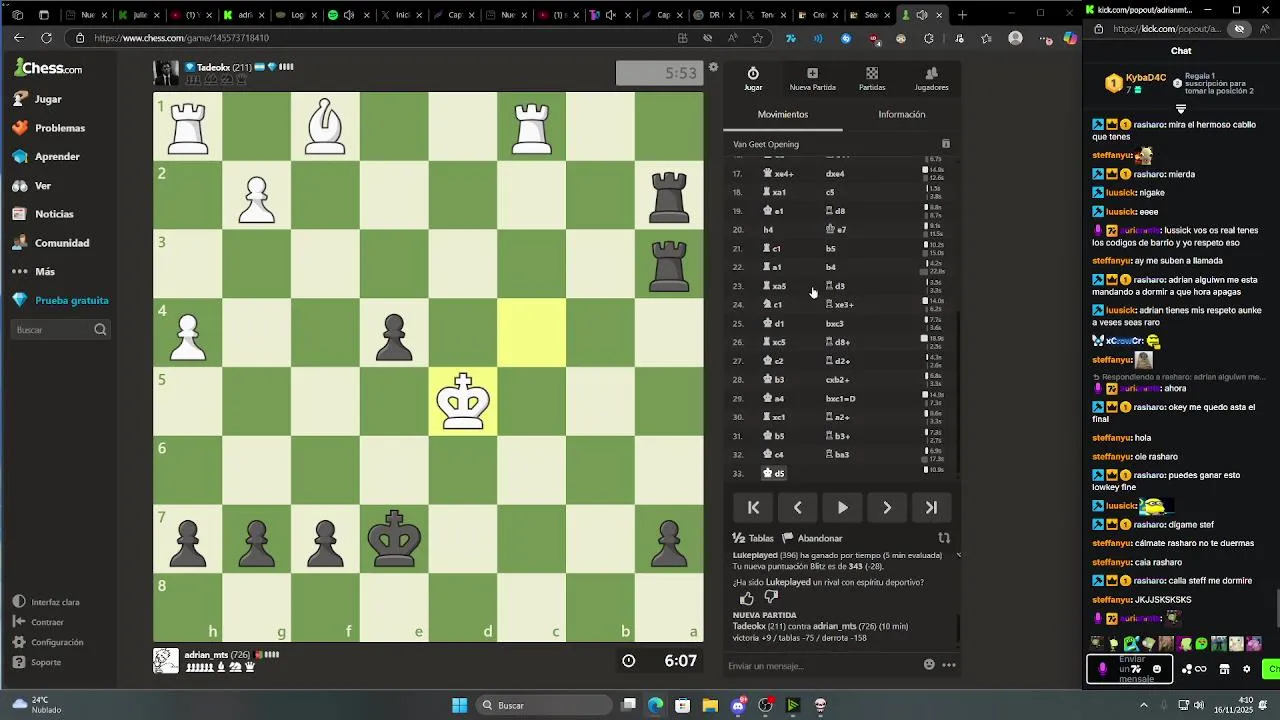The width and height of the screenshot is (1280, 720).
Task: Click the chess.com address bar URL
Action: [x=181, y=38]
